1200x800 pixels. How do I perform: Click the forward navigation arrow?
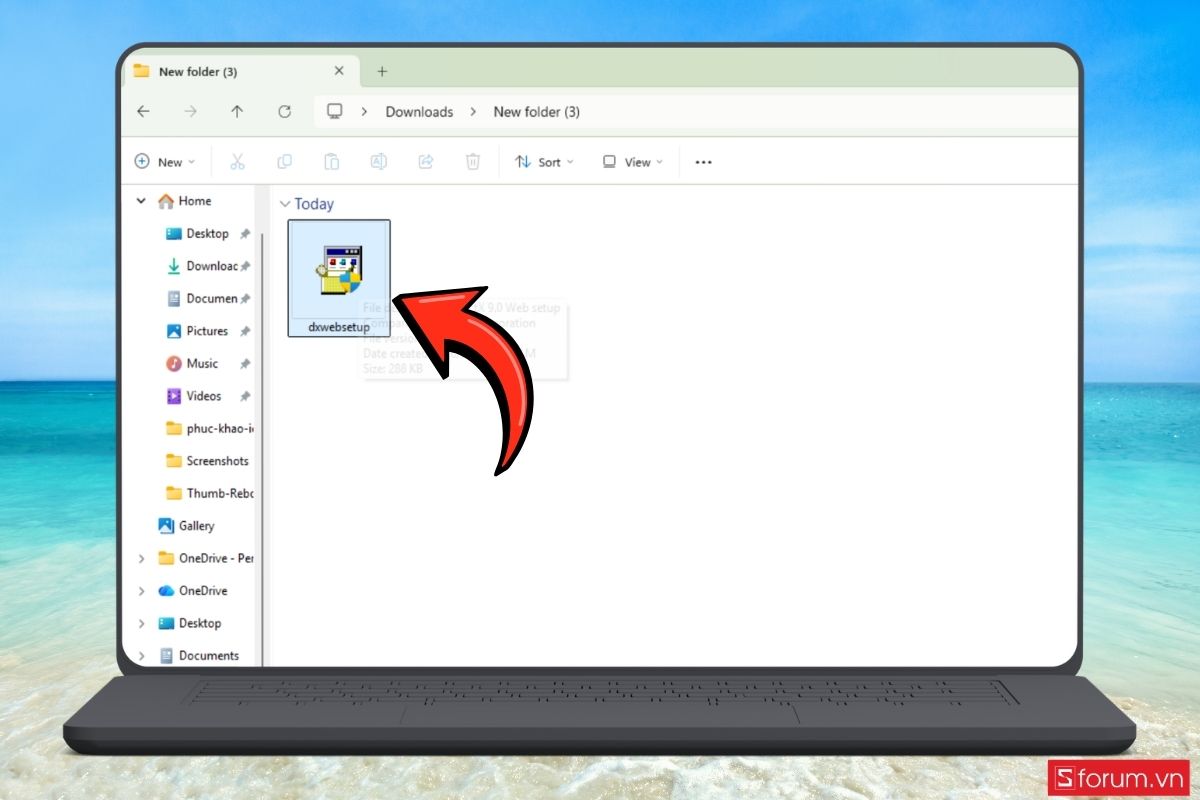pyautogui.click(x=190, y=112)
